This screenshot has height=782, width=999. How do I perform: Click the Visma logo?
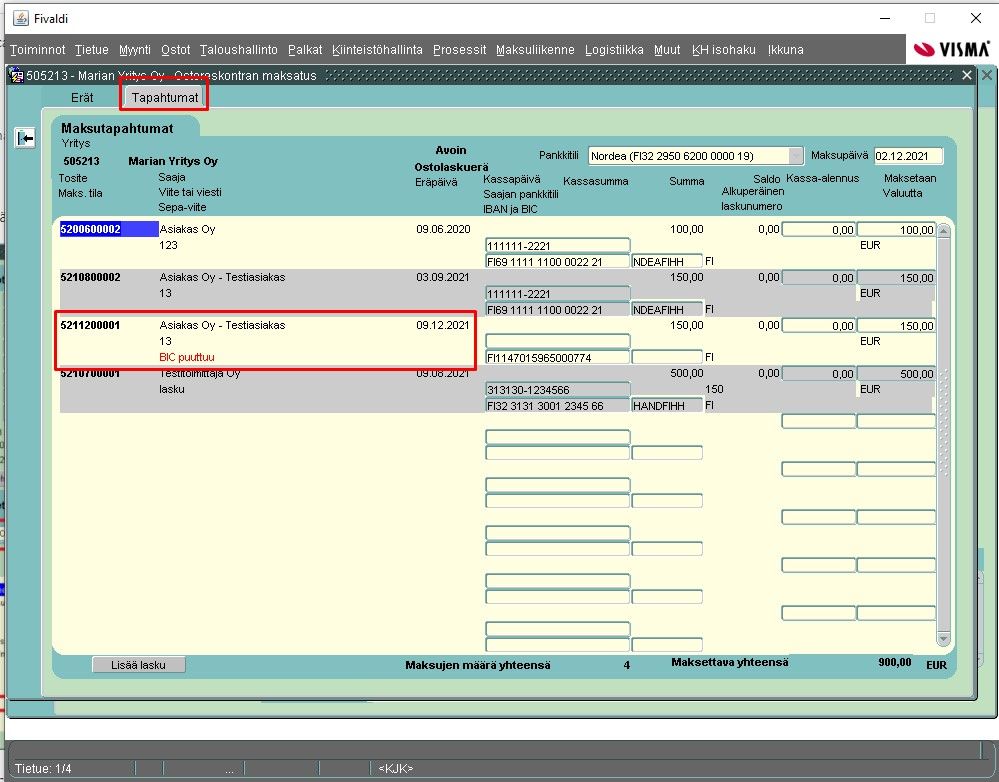click(951, 49)
